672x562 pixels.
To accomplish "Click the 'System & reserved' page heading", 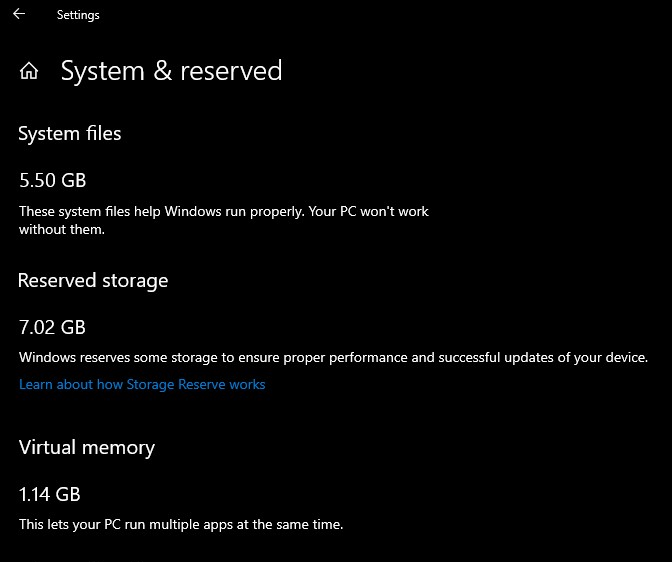I will pyautogui.click(x=171, y=71).
